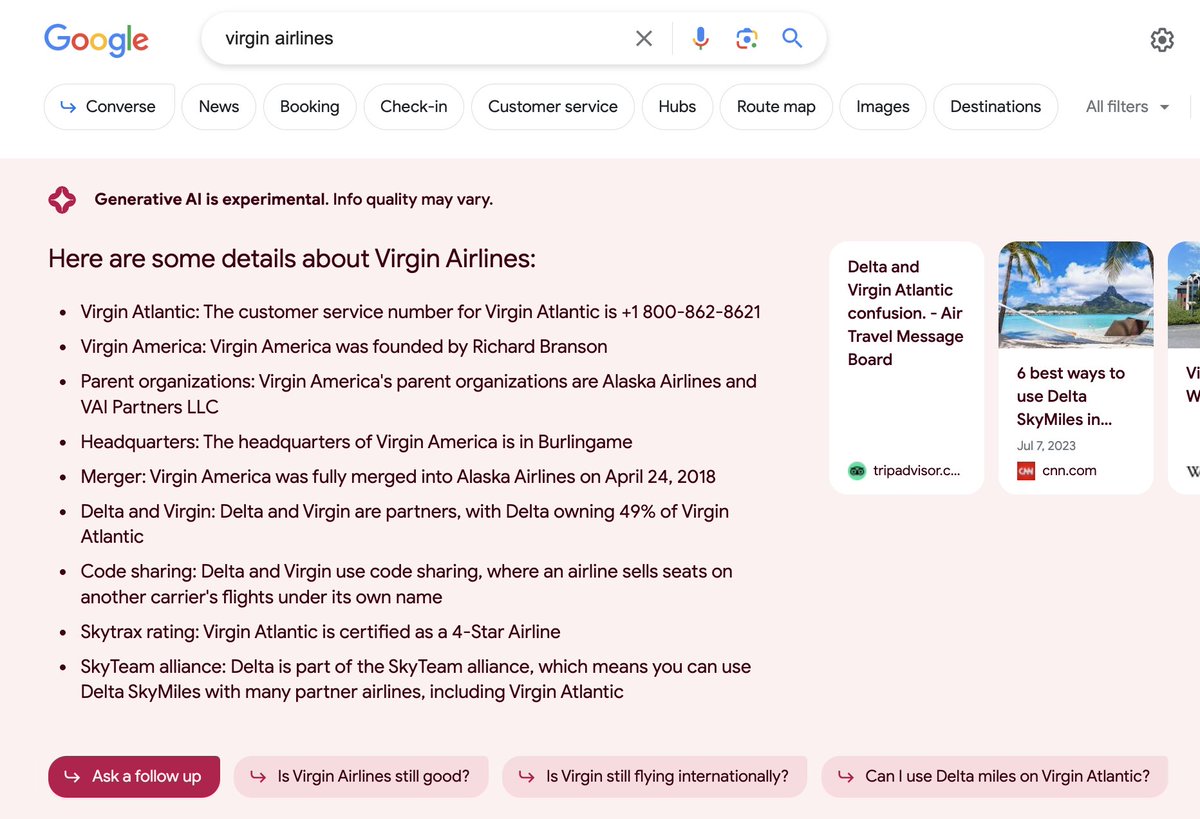Click the CNN source logo icon

coord(1026,471)
